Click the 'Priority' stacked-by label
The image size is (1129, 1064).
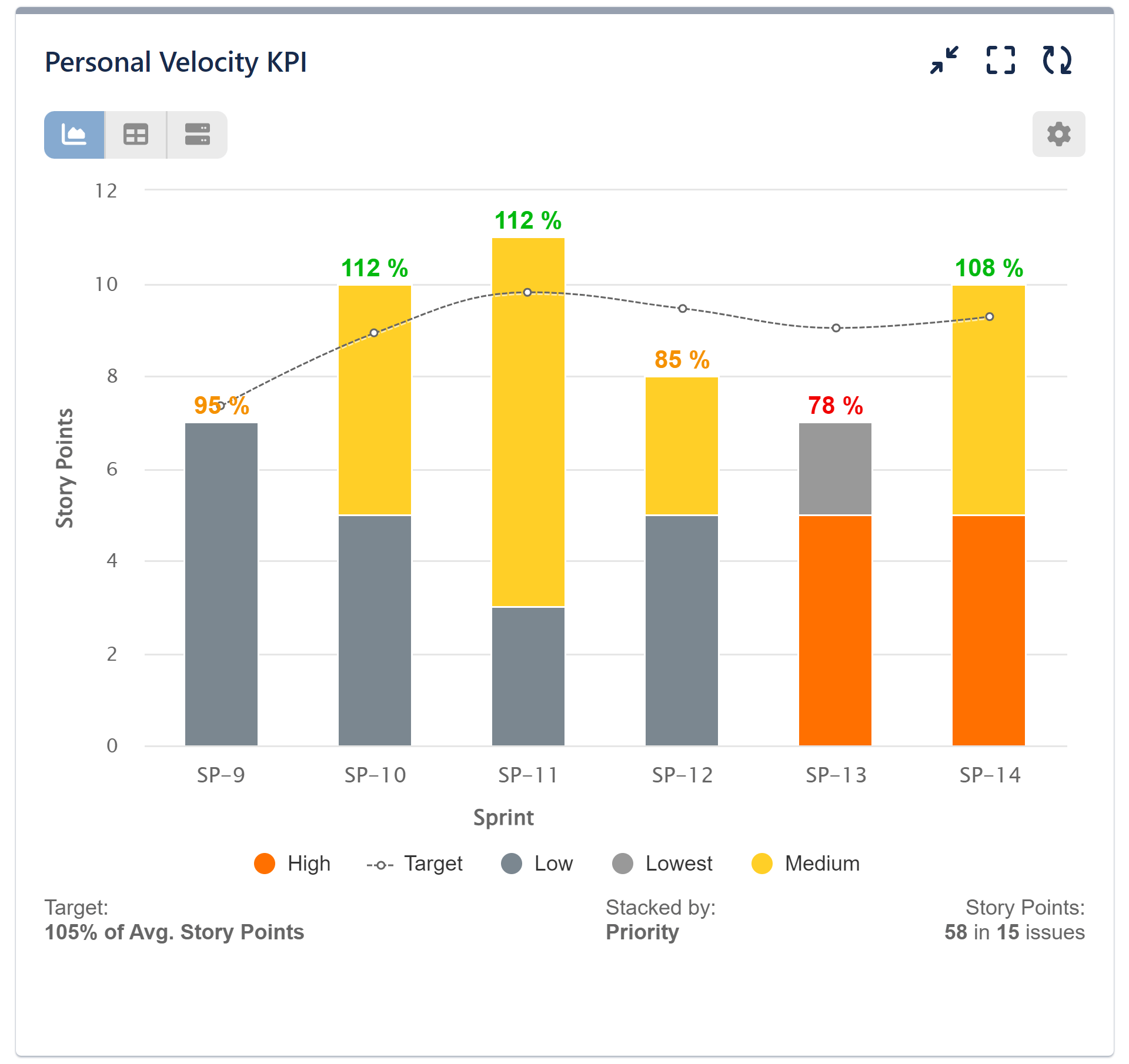click(x=642, y=932)
